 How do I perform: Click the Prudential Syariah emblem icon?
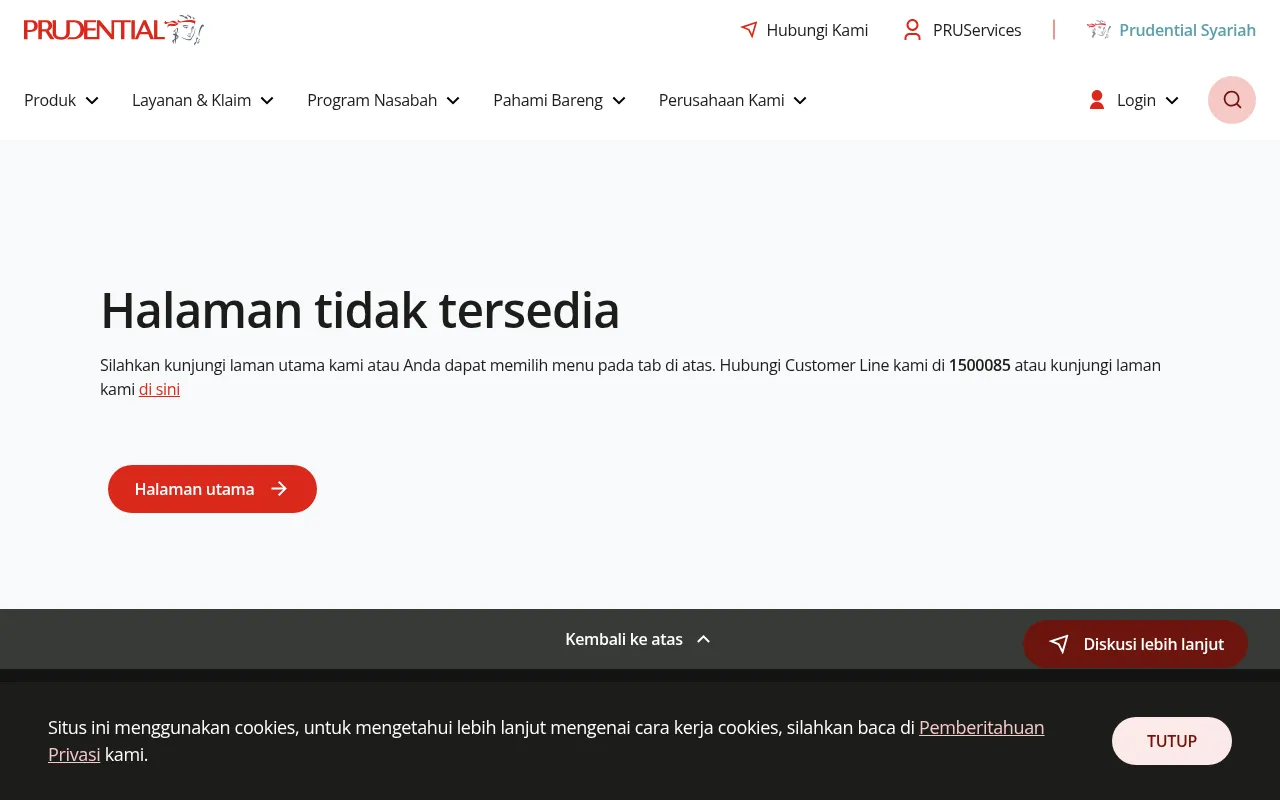tap(1099, 30)
